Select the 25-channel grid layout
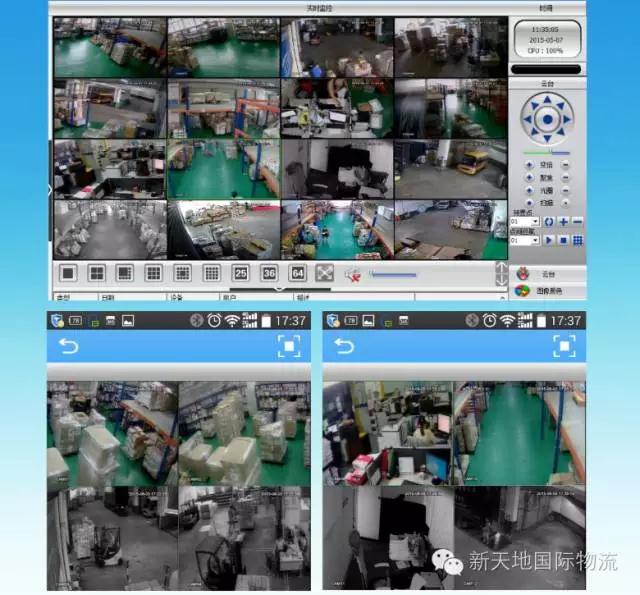This screenshot has height=595, width=640. (241, 272)
